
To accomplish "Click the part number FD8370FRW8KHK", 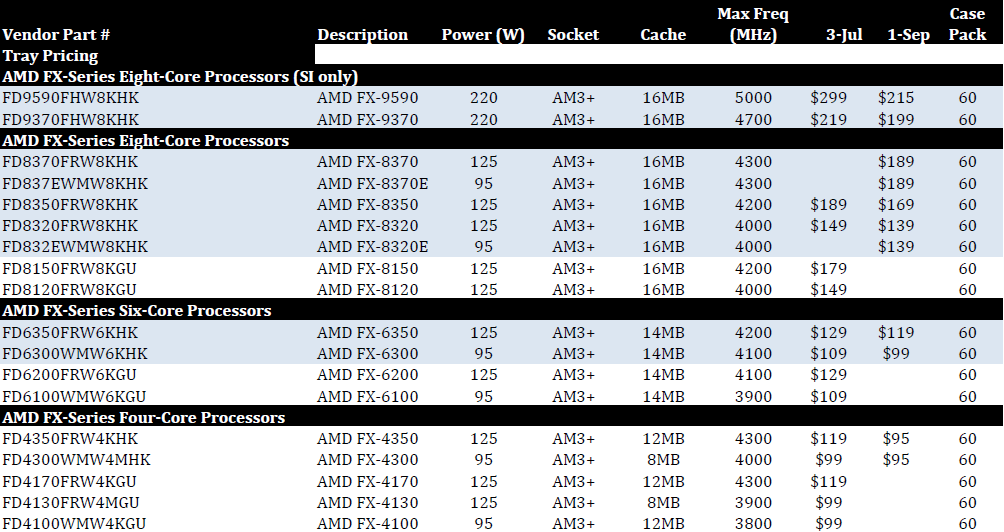I will tap(70, 162).
